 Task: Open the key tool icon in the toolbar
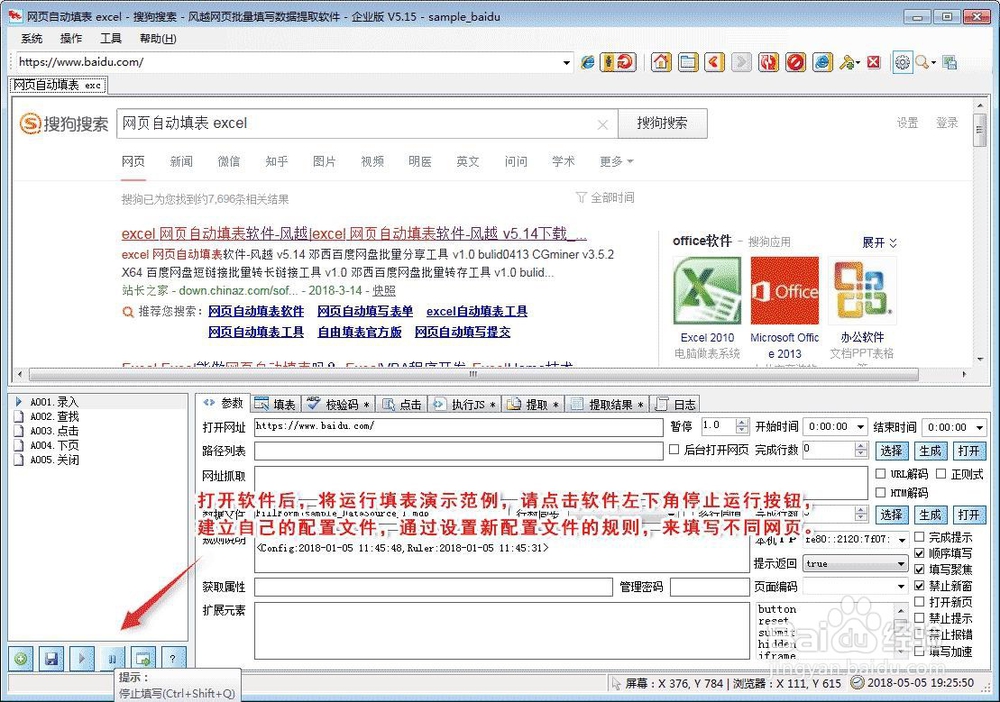[x=847, y=62]
